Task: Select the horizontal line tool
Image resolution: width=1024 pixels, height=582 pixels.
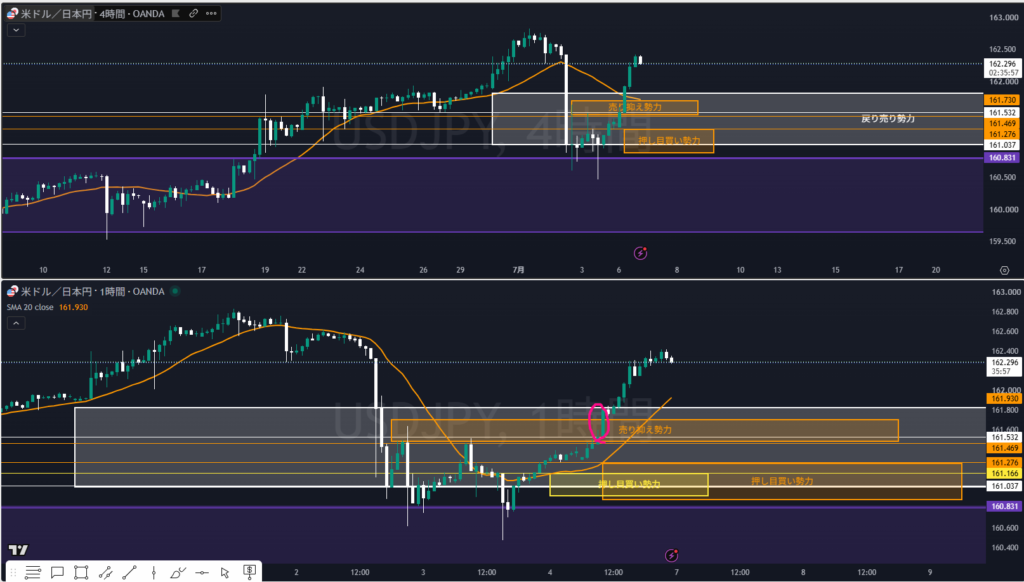Action: coord(202,573)
